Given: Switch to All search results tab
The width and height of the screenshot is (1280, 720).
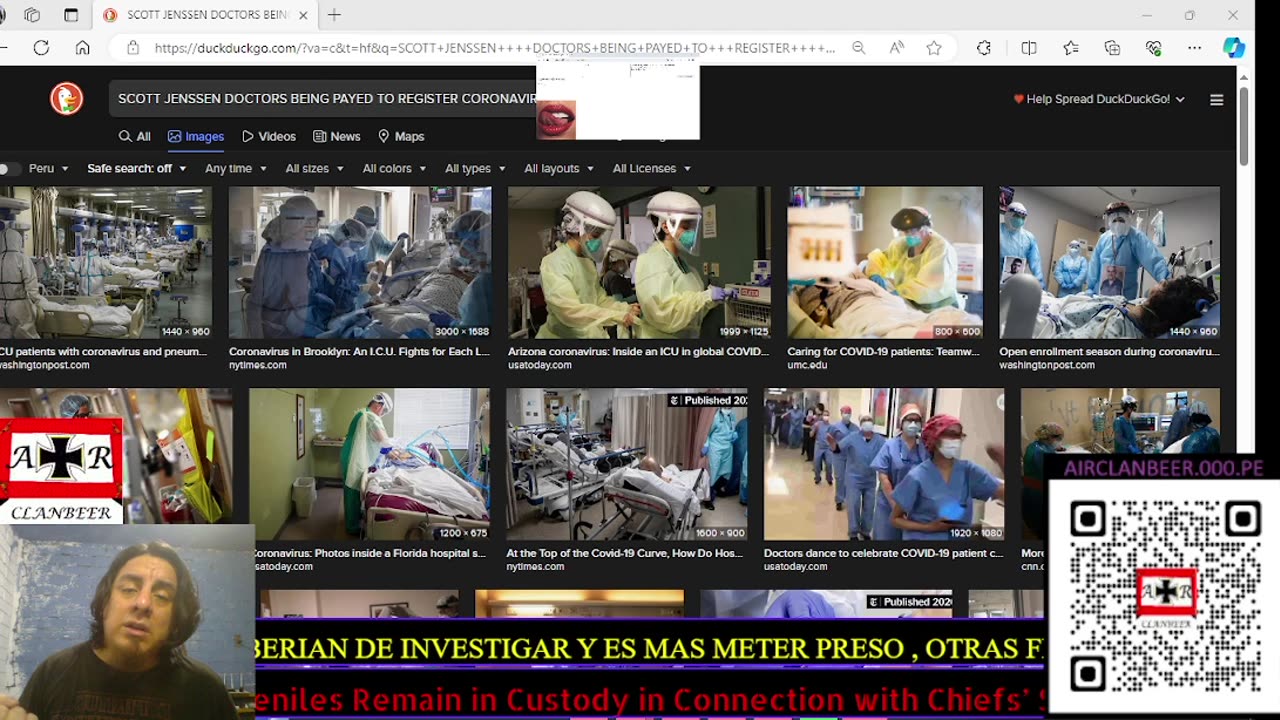Looking at the screenshot, I should (134, 136).
